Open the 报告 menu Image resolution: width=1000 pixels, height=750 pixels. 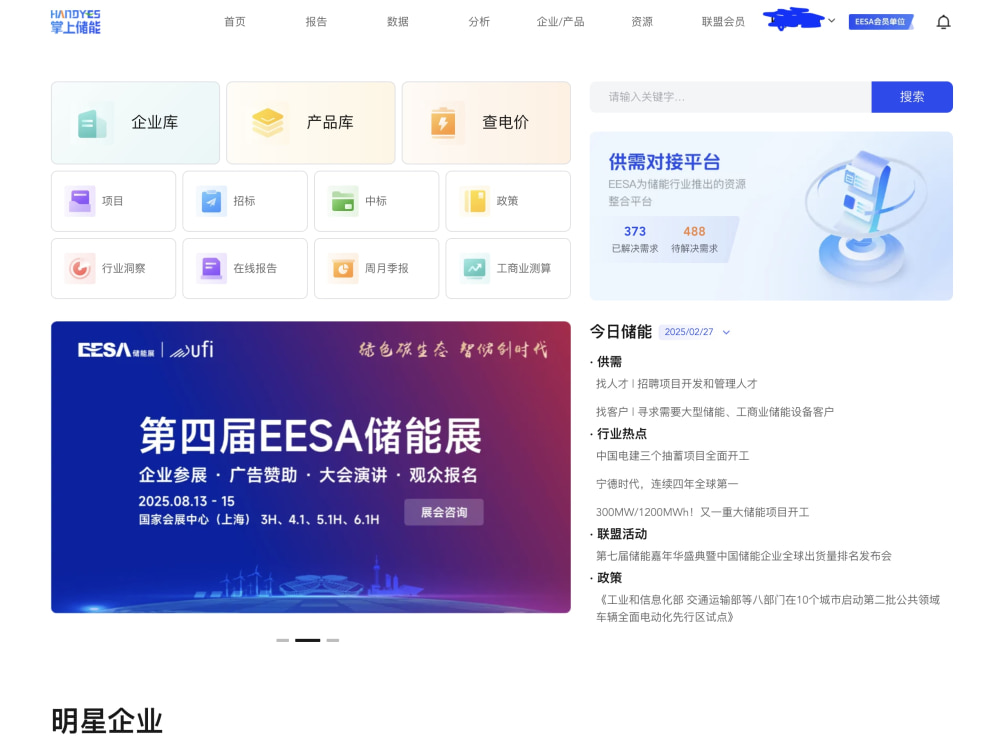(x=316, y=22)
